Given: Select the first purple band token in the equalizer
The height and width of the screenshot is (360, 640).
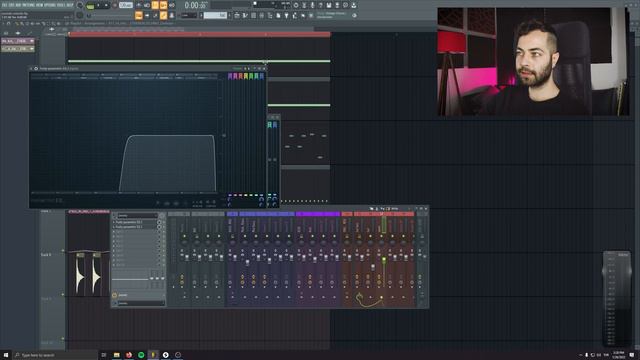Looking at the screenshot, I should tap(230, 76).
